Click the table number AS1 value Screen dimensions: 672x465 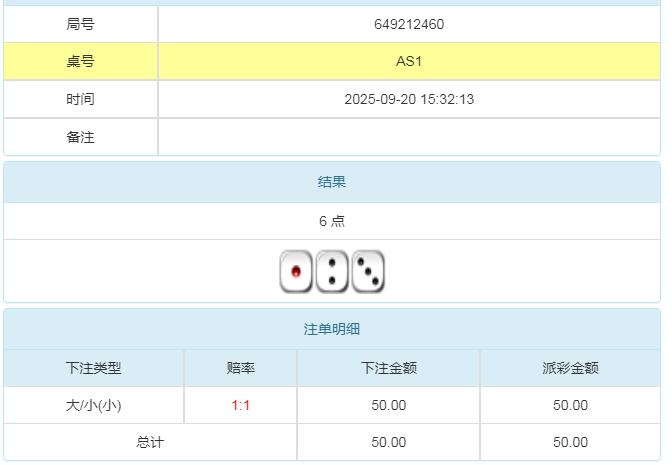tap(408, 61)
